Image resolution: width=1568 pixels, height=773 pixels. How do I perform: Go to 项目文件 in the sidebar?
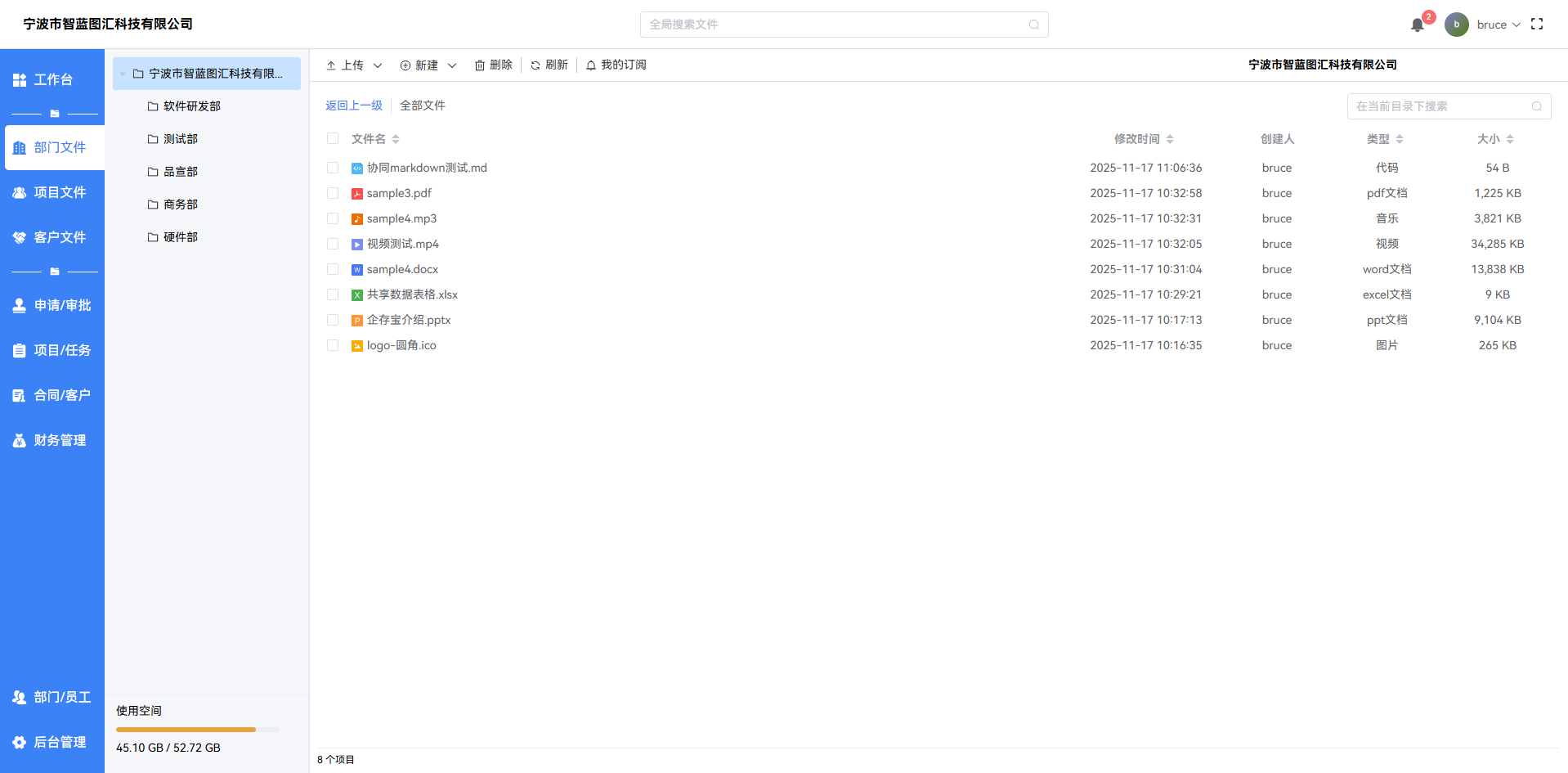tap(52, 192)
